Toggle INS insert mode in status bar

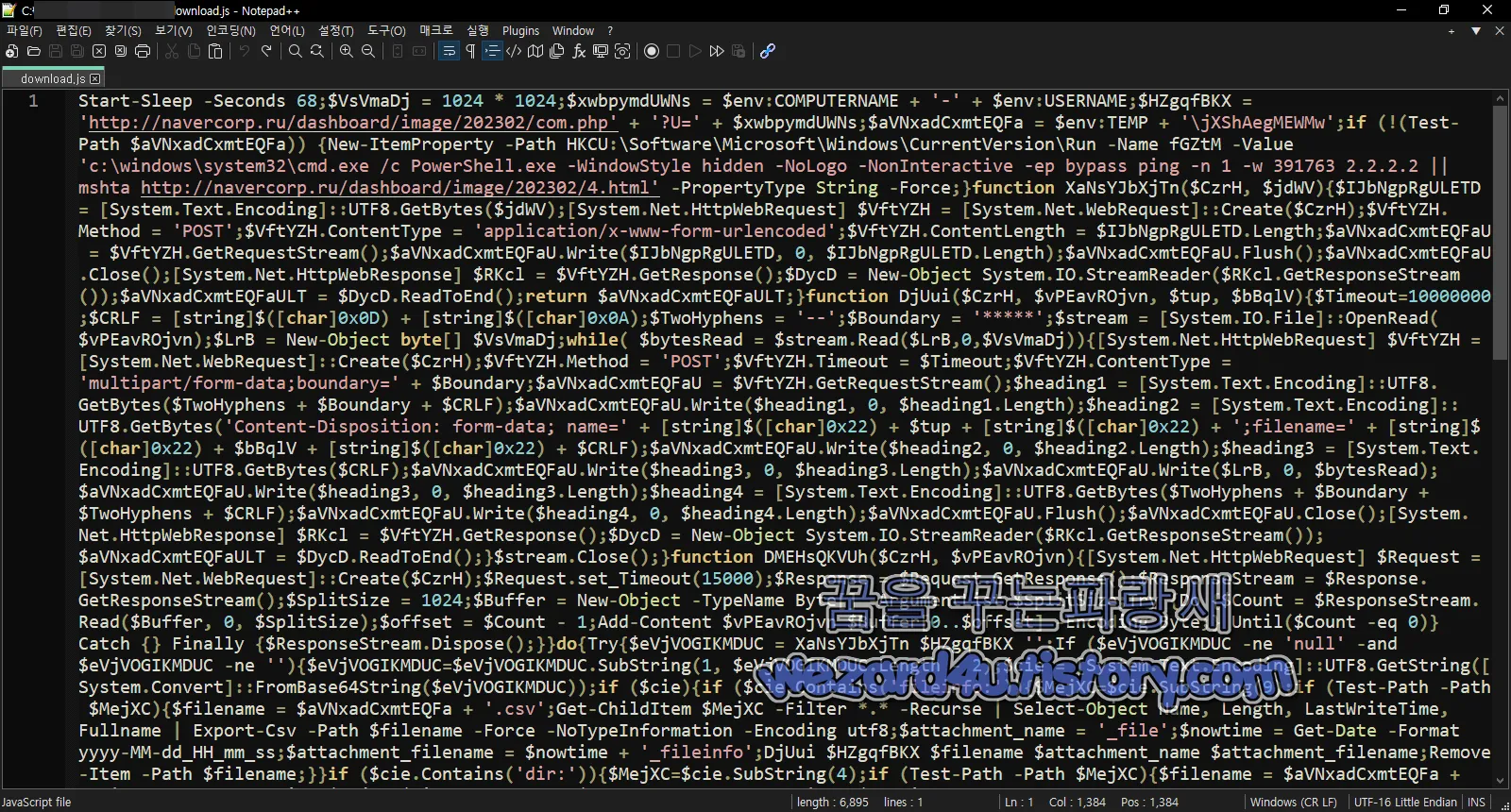click(1476, 803)
